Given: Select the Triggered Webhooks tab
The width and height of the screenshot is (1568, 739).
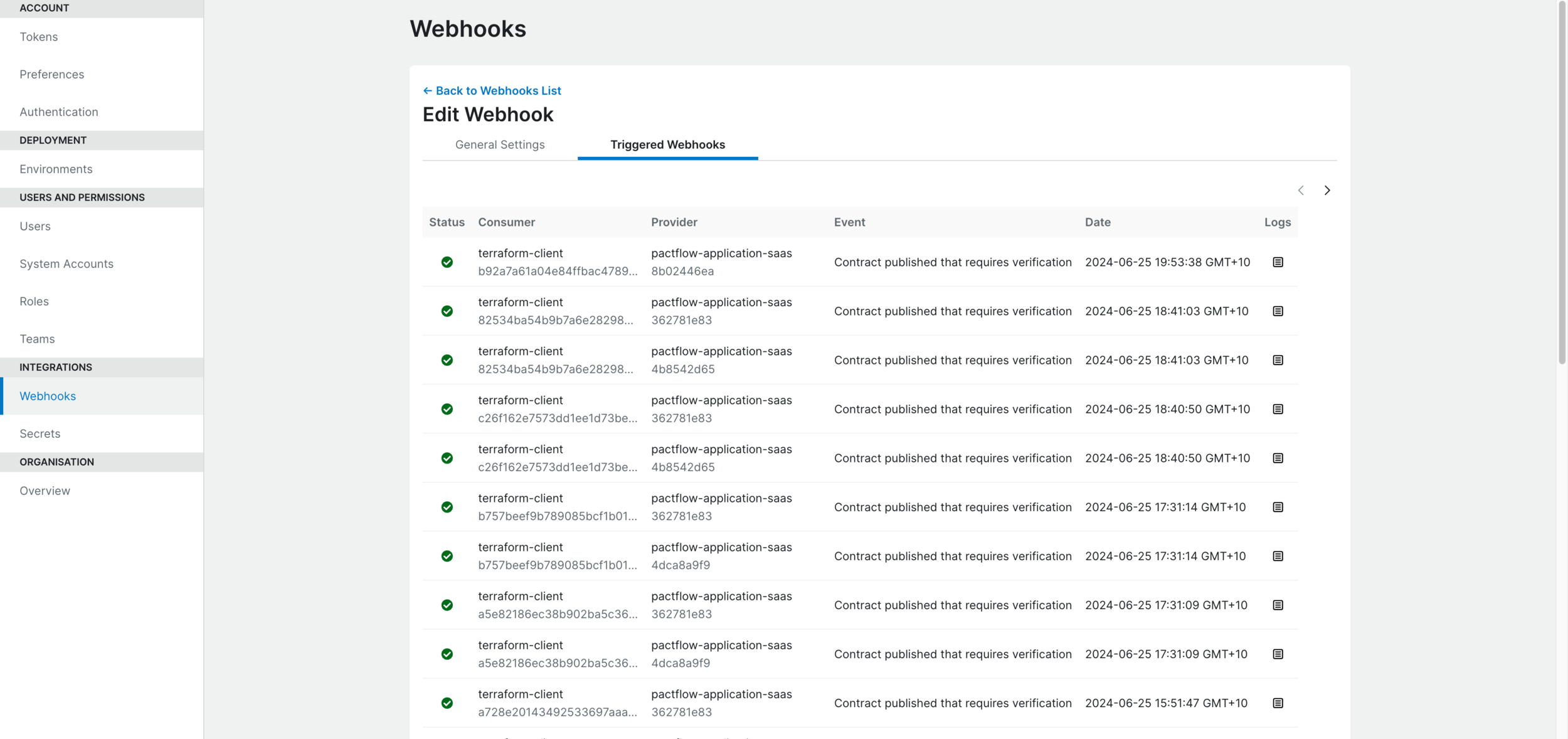Looking at the screenshot, I should [x=667, y=144].
